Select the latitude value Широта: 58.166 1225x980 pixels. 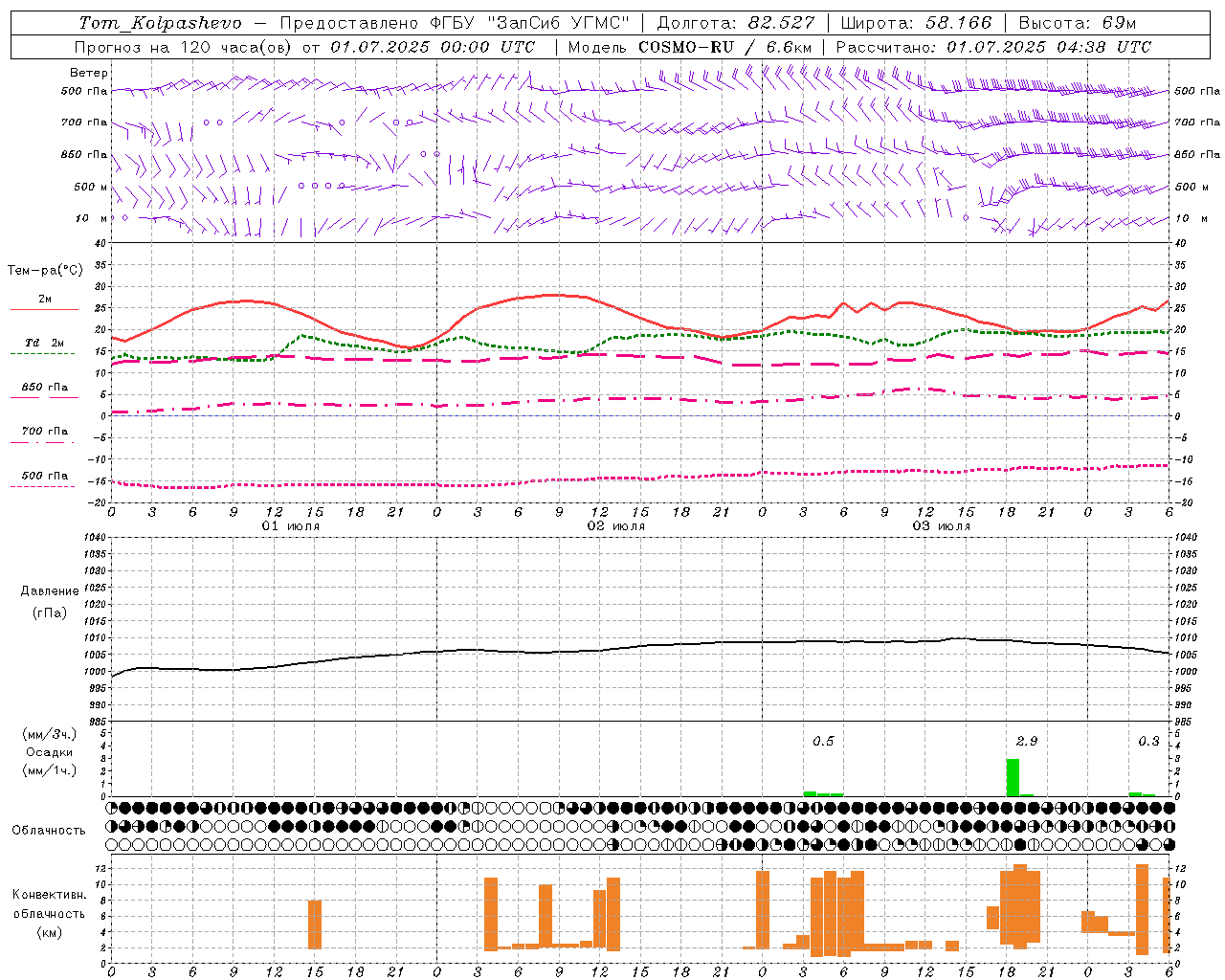[917, 23]
